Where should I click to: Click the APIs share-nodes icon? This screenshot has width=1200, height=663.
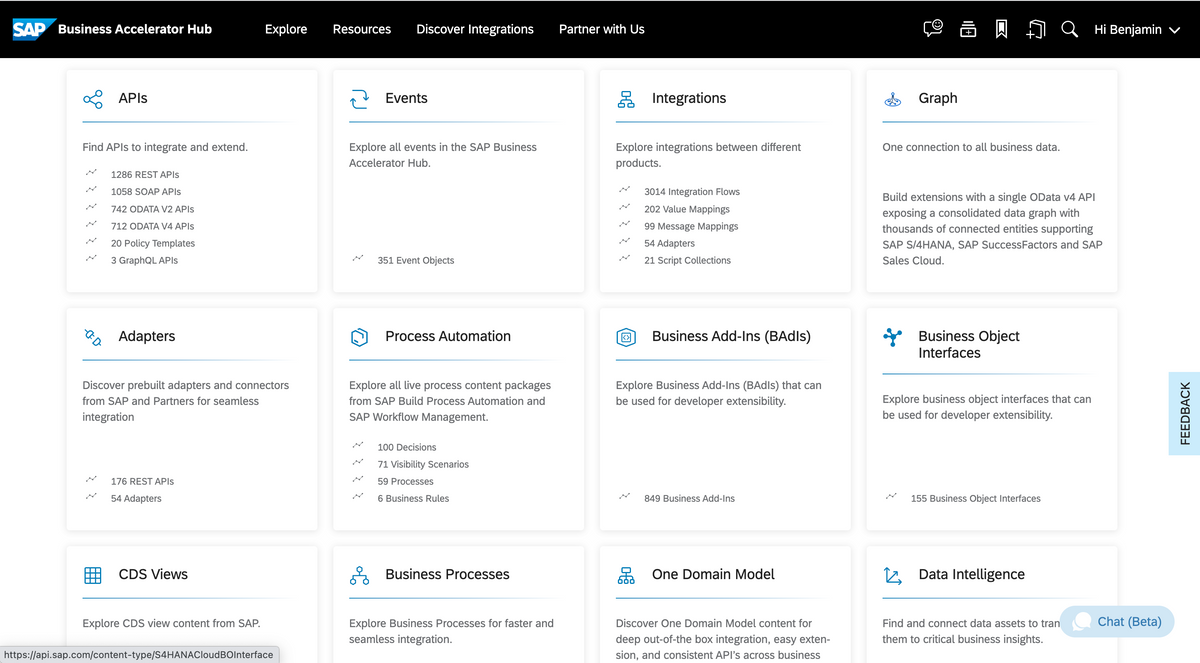(x=93, y=99)
